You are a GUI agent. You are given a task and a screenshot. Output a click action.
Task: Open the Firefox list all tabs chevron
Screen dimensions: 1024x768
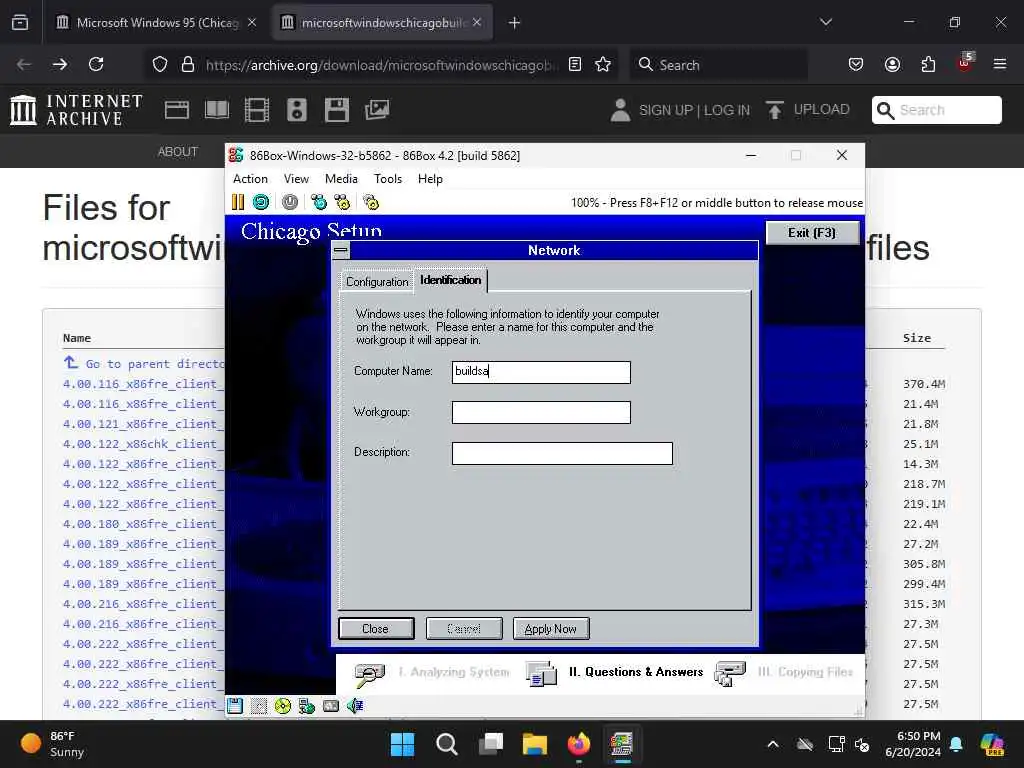click(826, 22)
